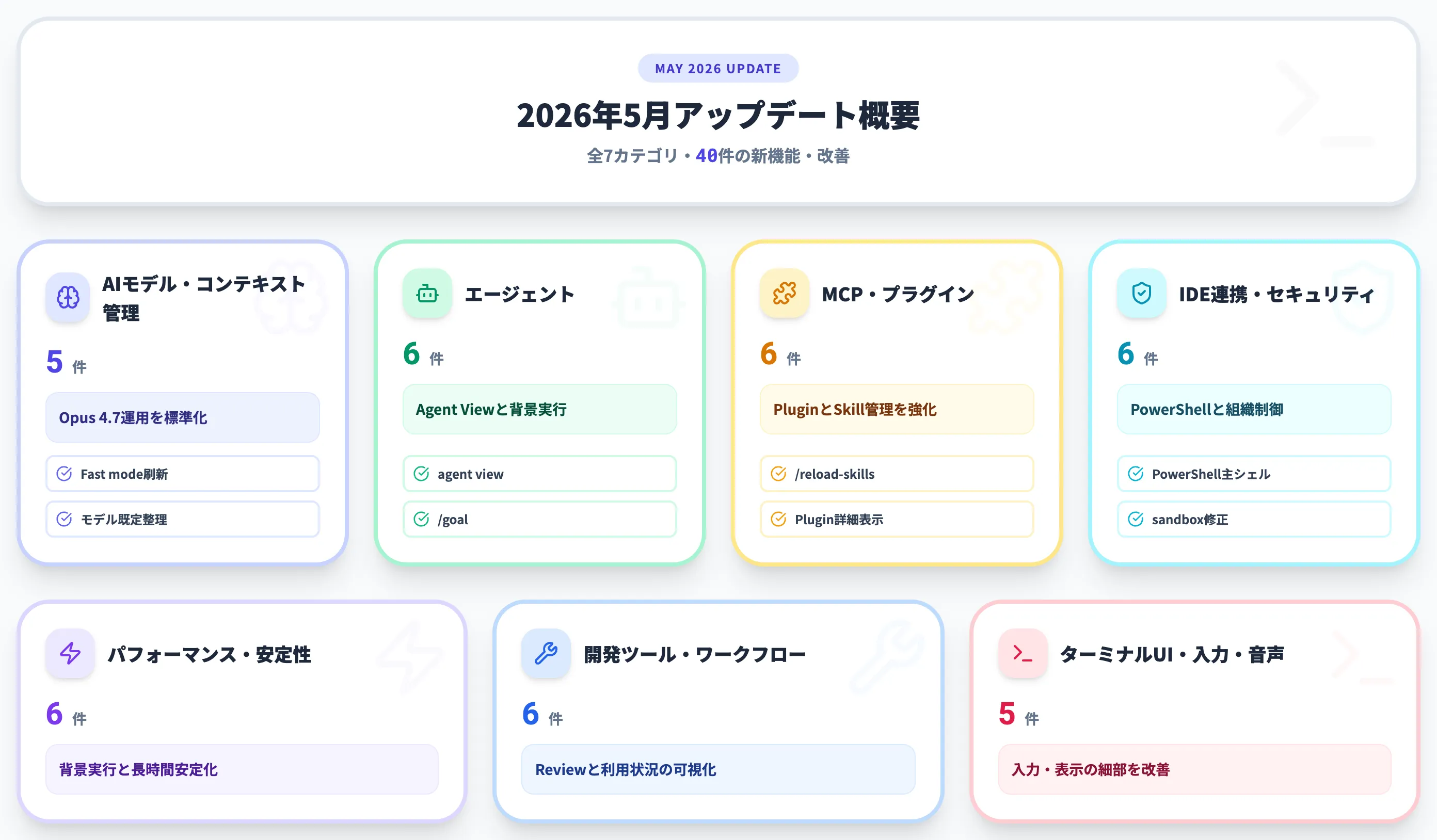The height and width of the screenshot is (840, 1437).
Task: Open the 背景実行と長時間安定化 highlight
Action: point(242,769)
